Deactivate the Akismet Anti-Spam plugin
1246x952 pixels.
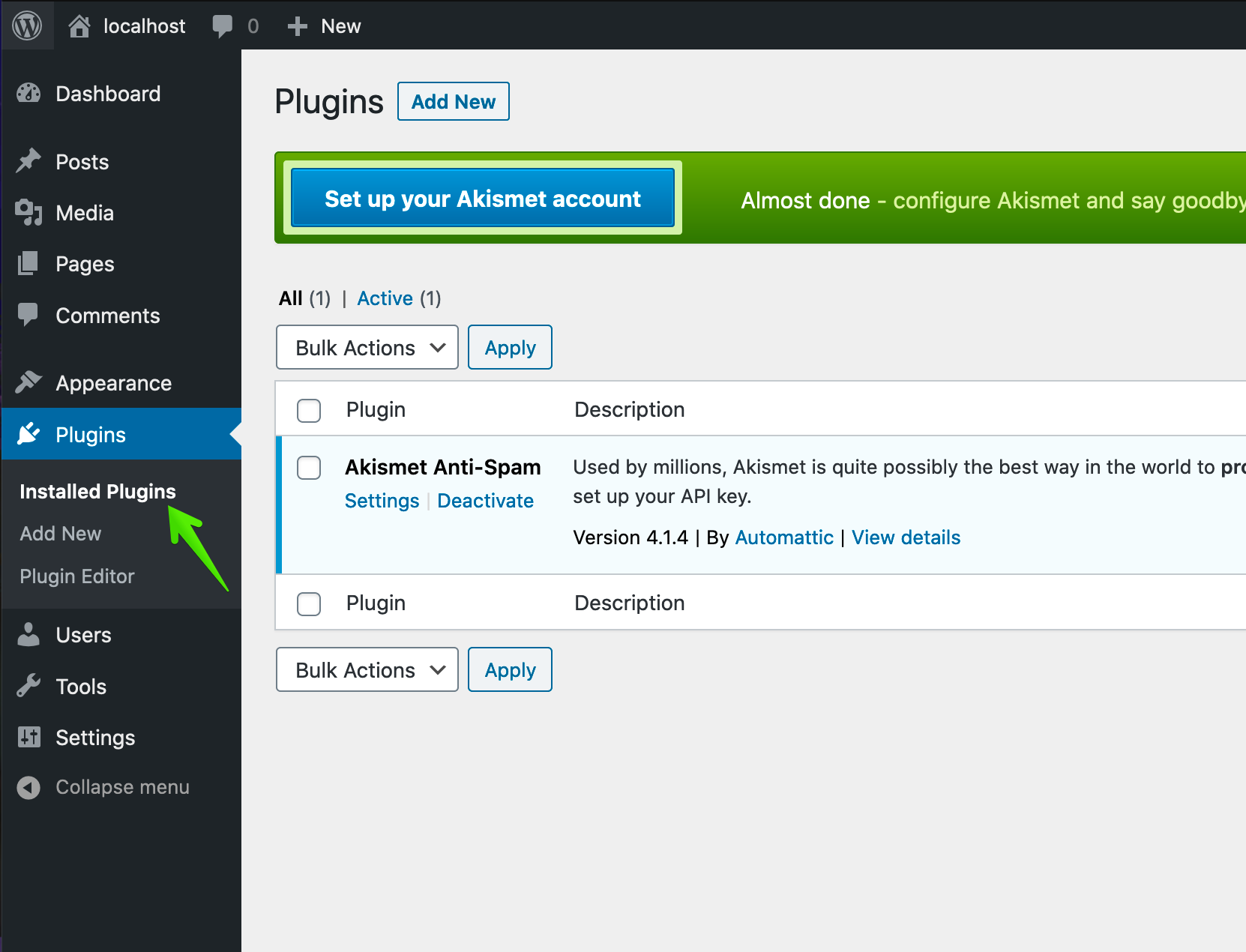(x=485, y=501)
